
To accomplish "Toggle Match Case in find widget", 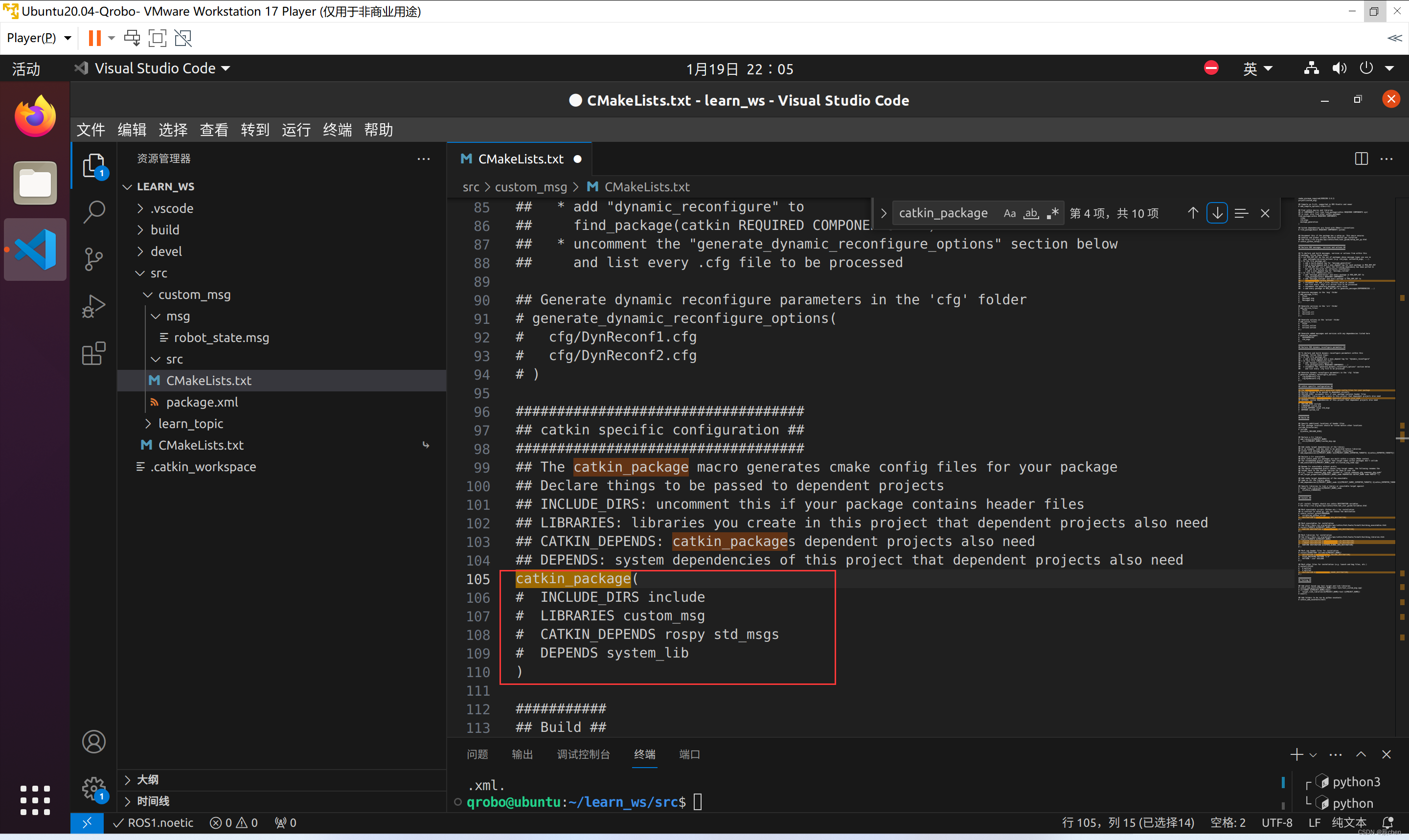I will tap(1009, 213).
